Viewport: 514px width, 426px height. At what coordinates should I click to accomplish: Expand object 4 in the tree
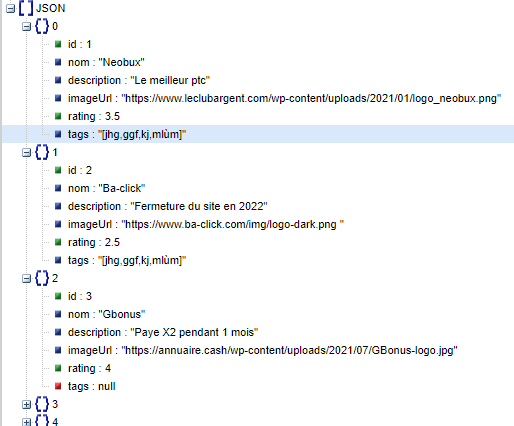(x=26, y=422)
